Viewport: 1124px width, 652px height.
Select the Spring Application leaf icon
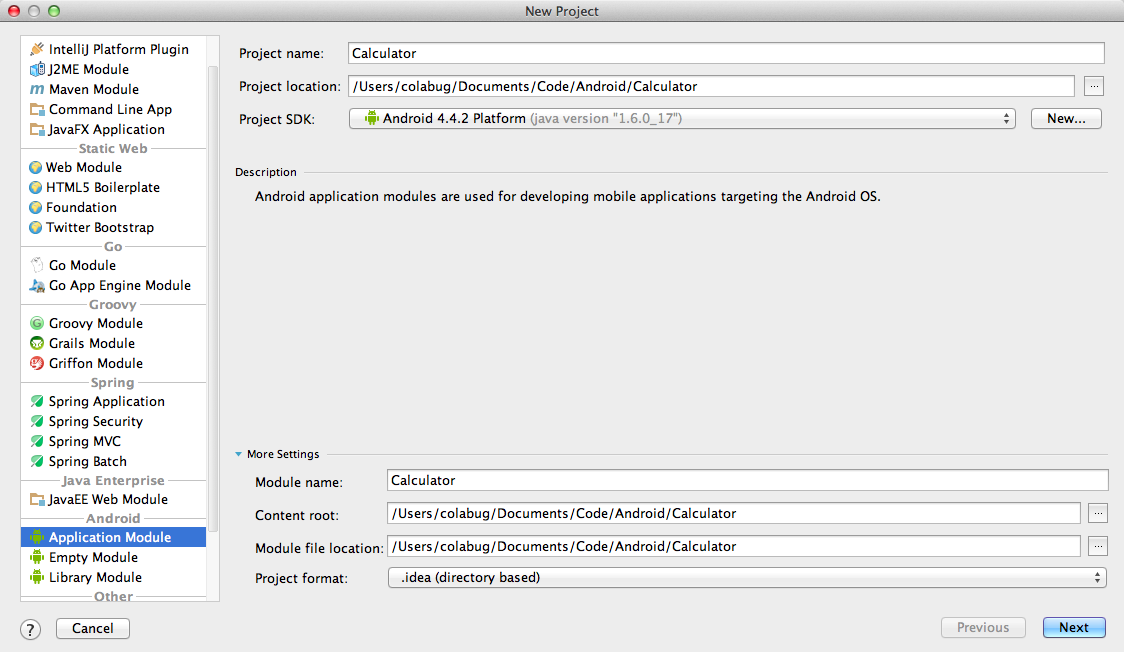(37, 401)
